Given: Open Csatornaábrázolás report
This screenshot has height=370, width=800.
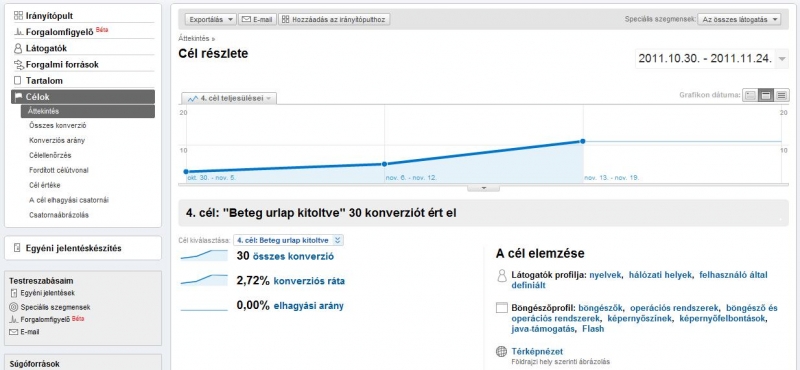Looking at the screenshot, I should [59, 215].
